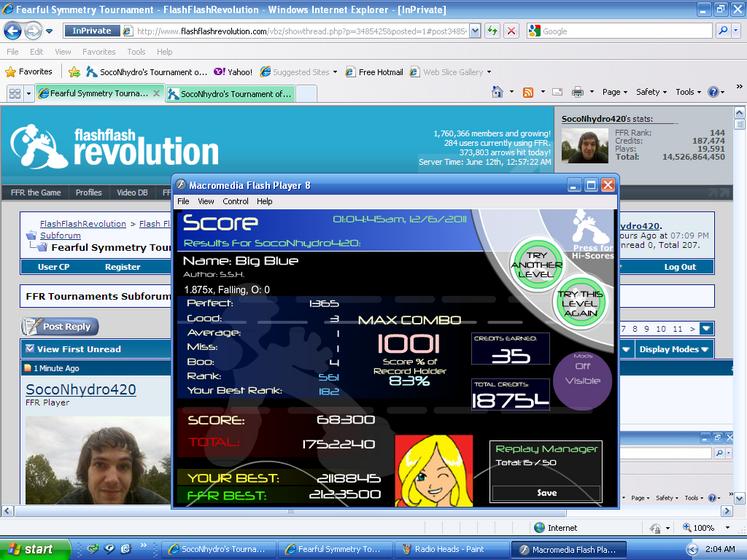Switch to Radio Heads - Paint taskbar item

pyautogui.click(x=451, y=549)
